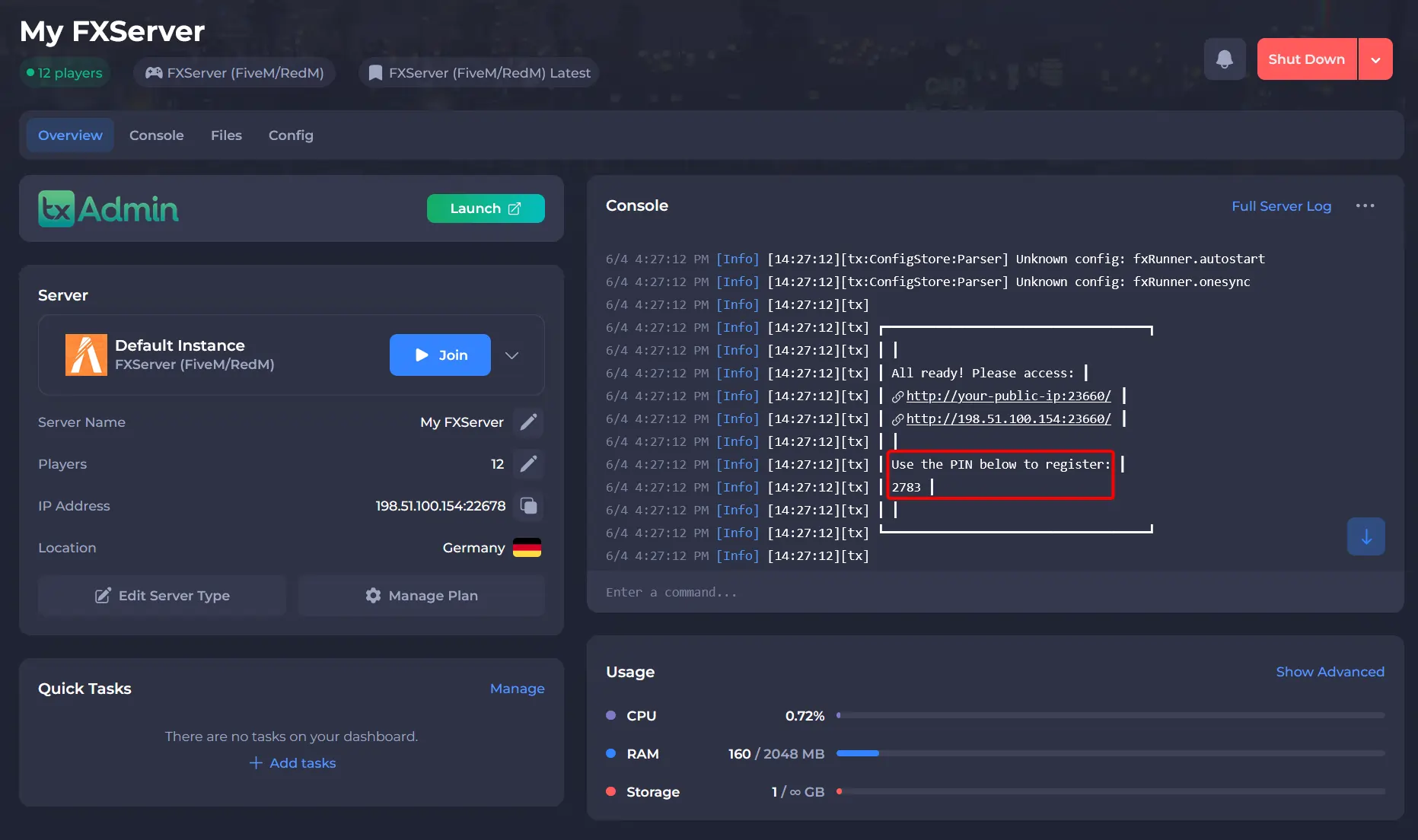The width and height of the screenshot is (1418, 840).
Task: Open the your-public-ip:23660 link
Action: (1009, 396)
